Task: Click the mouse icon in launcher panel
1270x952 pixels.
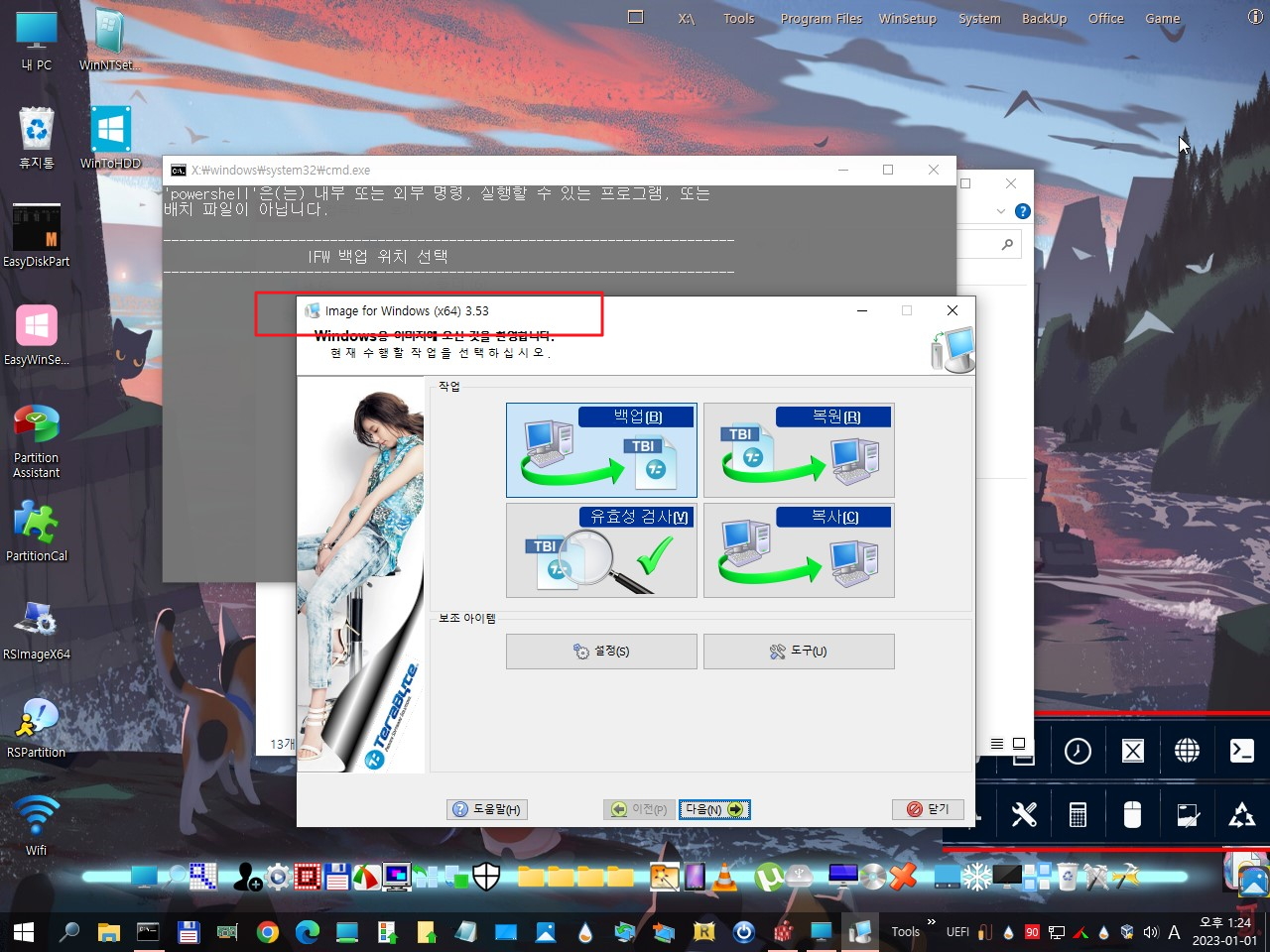Action: (x=1132, y=815)
